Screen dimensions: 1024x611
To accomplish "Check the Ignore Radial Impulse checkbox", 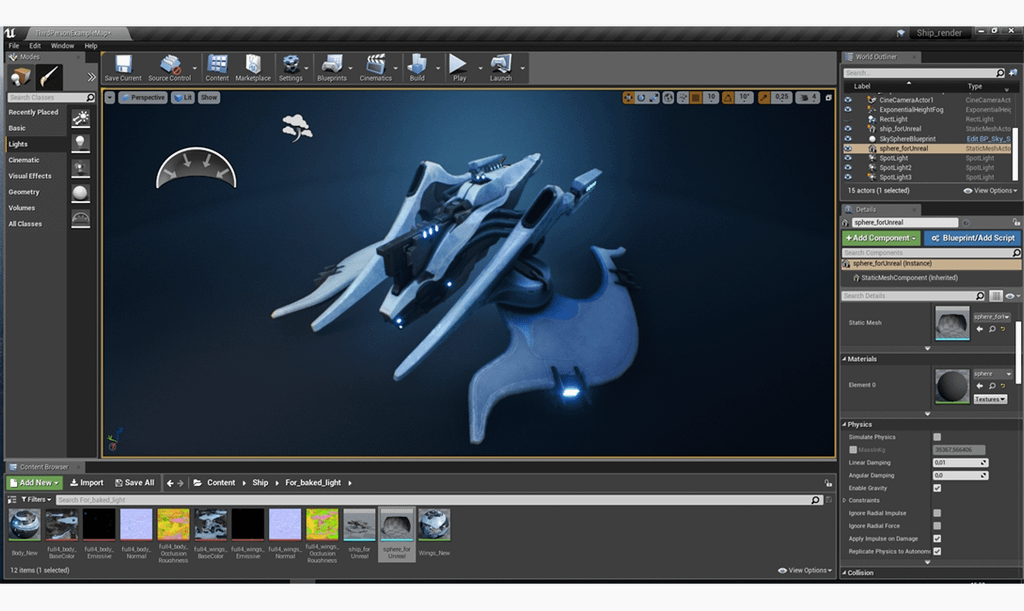I will (937, 513).
